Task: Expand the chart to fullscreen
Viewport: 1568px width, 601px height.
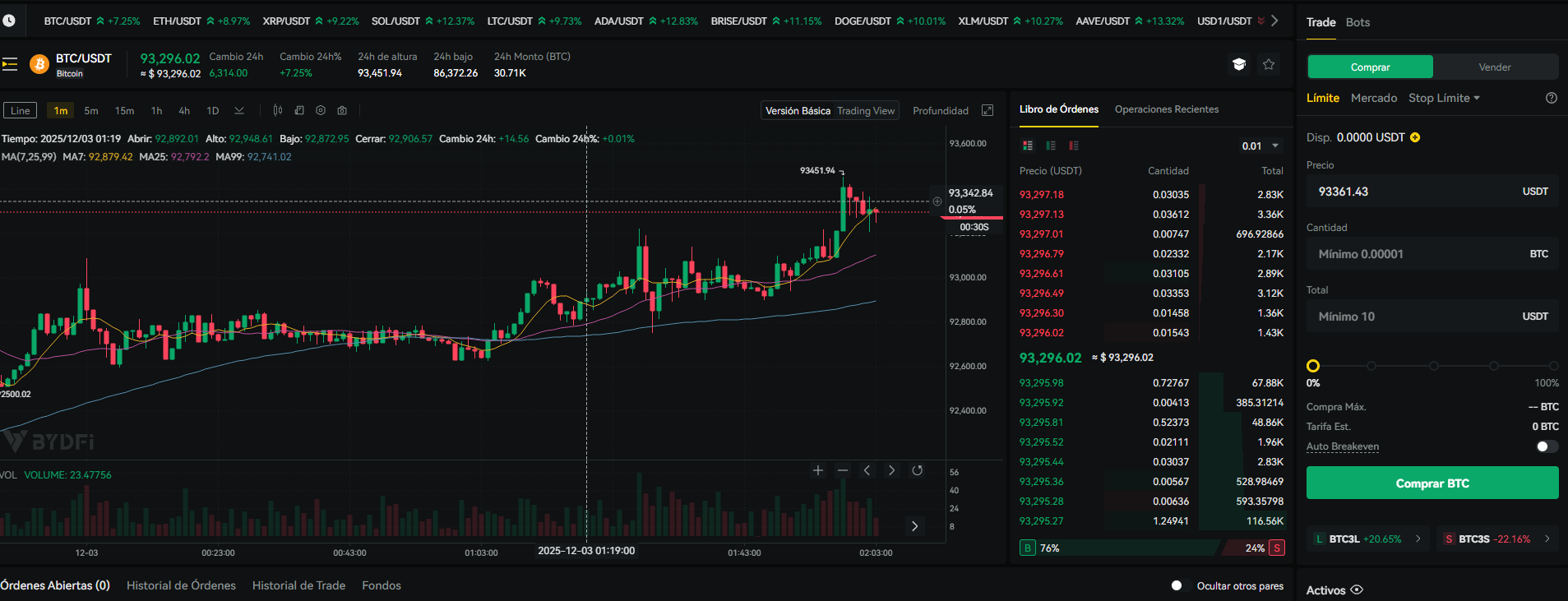Action: coord(988,110)
